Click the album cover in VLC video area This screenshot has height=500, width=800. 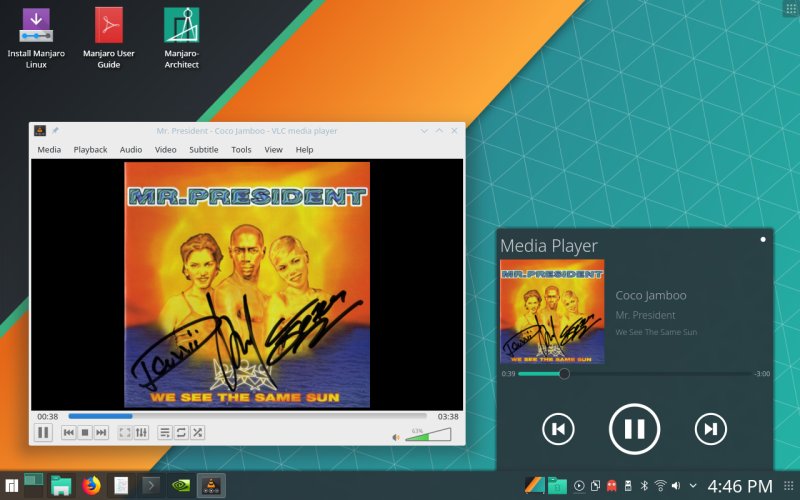tap(247, 285)
